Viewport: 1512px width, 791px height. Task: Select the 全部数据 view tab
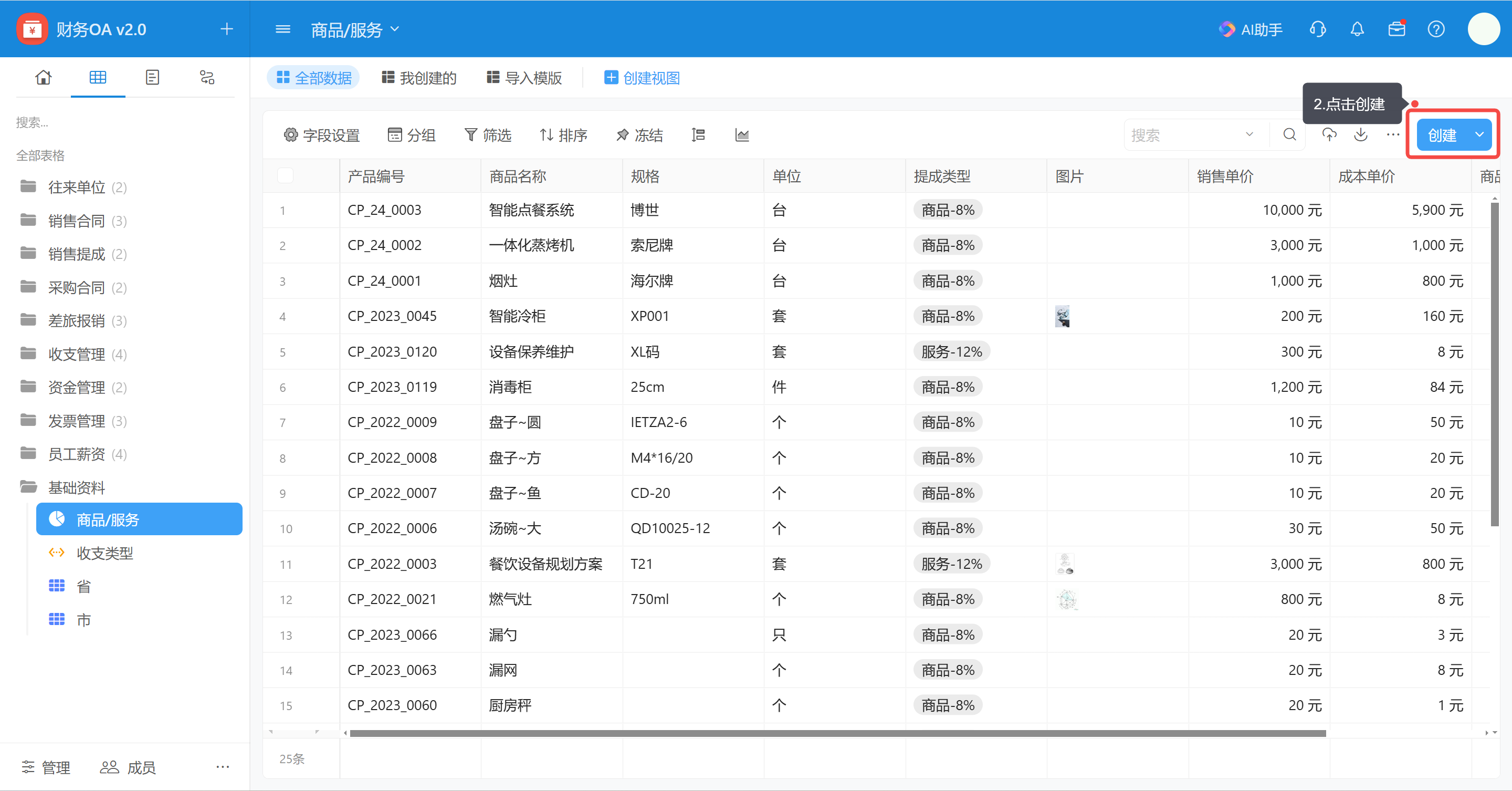pos(313,78)
